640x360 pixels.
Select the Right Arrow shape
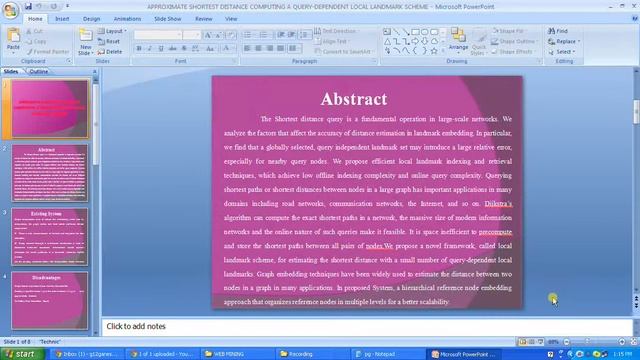(415, 41)
